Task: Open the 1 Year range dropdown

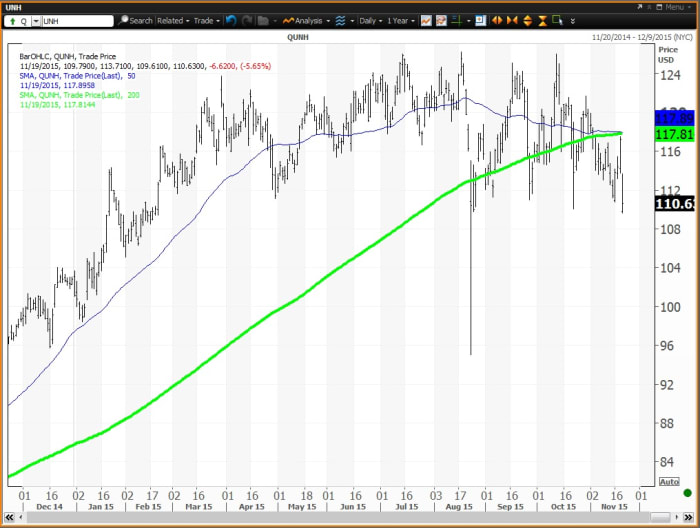Action: (402, 20)
